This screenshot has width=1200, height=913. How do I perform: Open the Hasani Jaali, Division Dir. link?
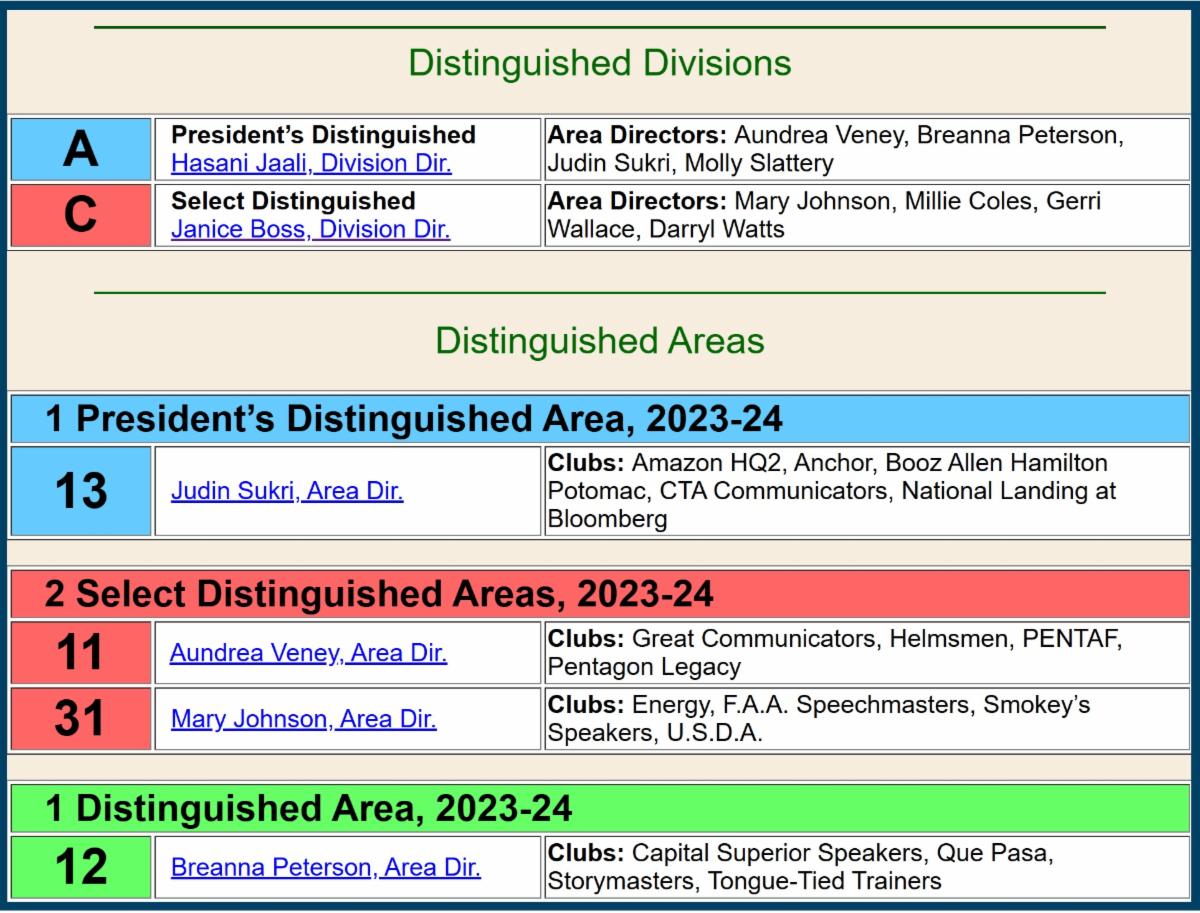[x=311, y=164]
